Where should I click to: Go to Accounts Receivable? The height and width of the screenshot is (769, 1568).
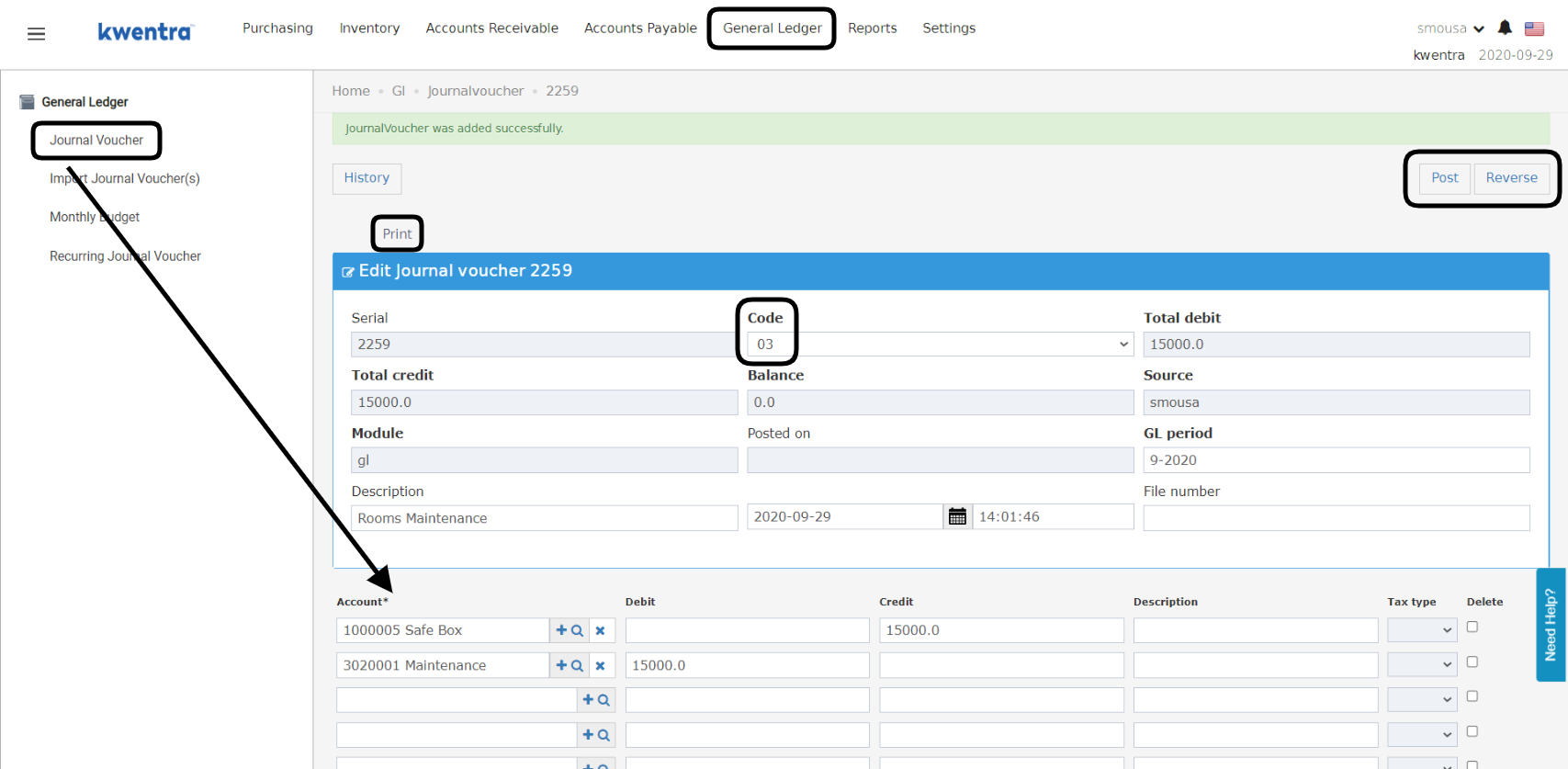click(492, 28)
